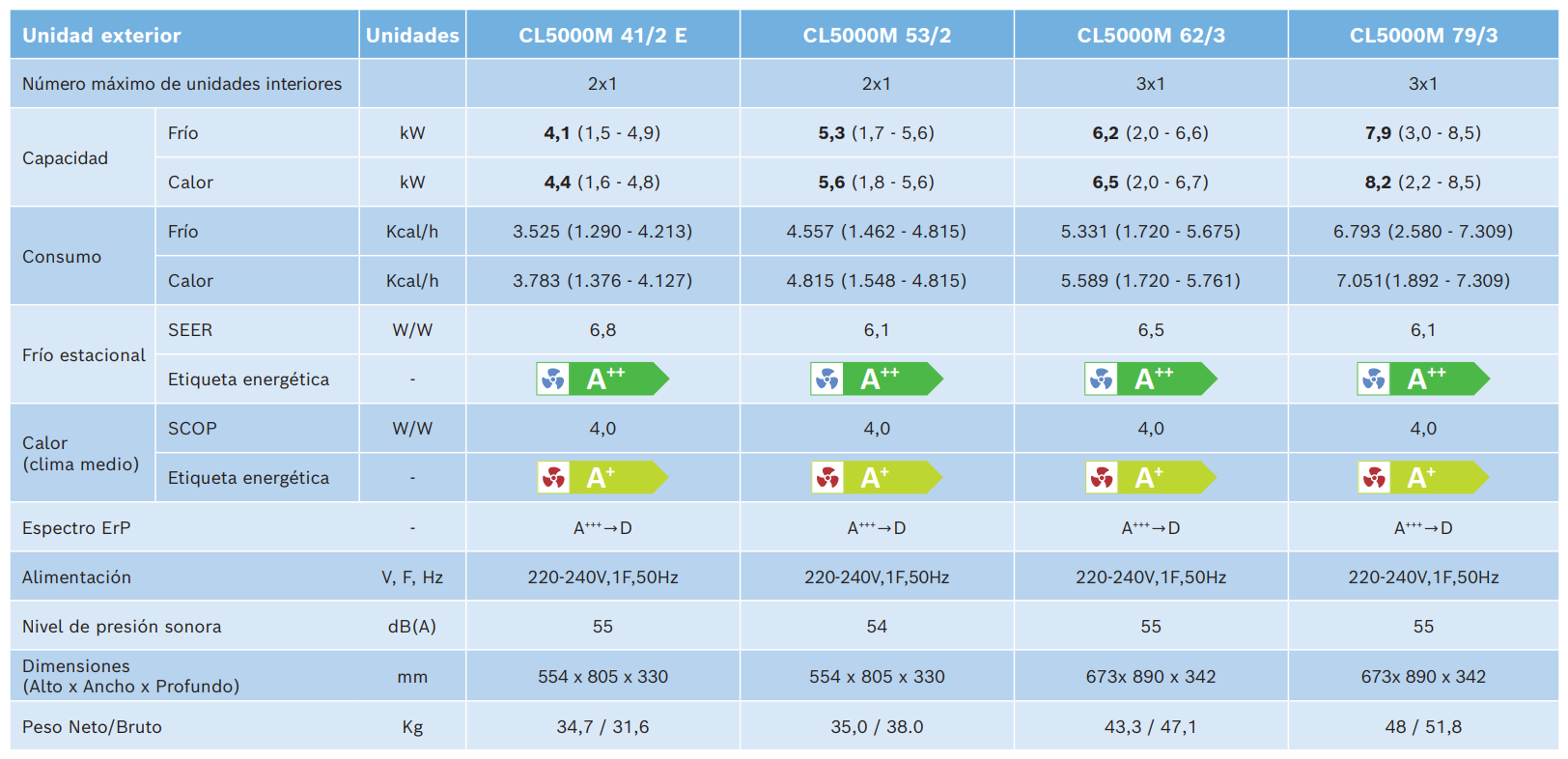
Task: Click the dimensions 554 x 805 x 330 for CL5000M 53/2
Action: click(877, 677)
